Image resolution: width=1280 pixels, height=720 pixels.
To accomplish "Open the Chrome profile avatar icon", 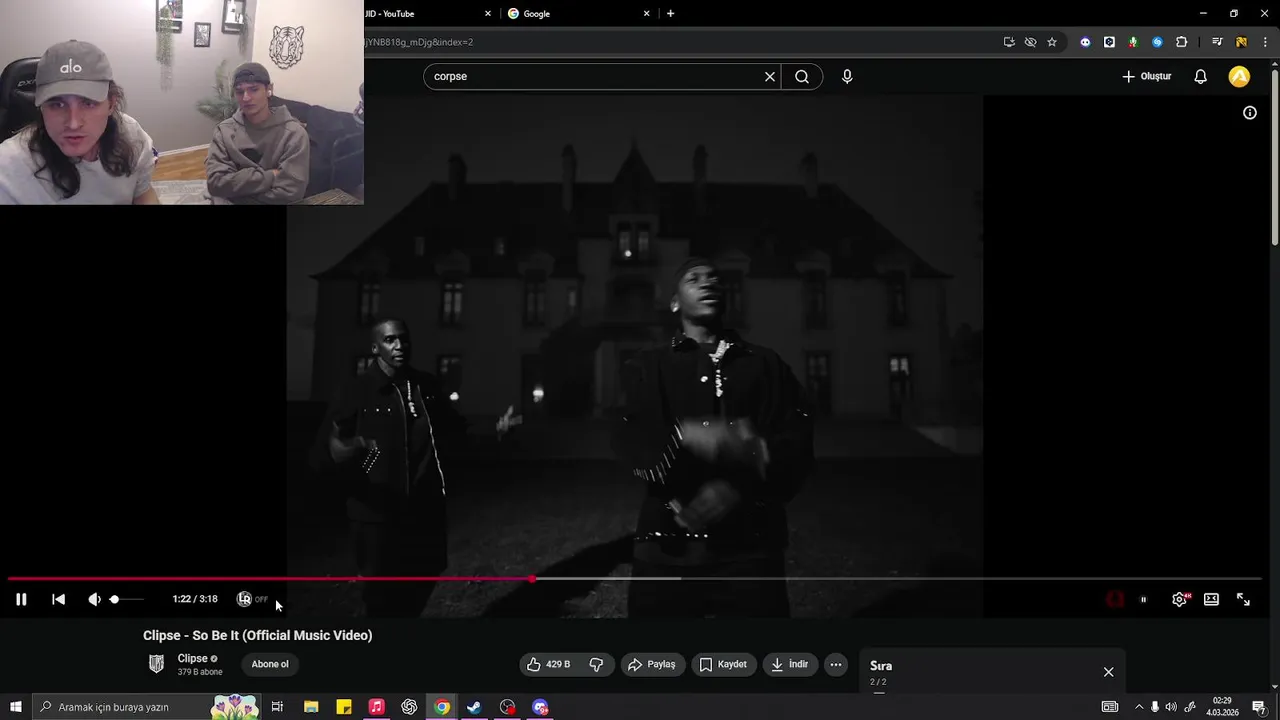I will pyautogui.click(x=1241, y=42).
